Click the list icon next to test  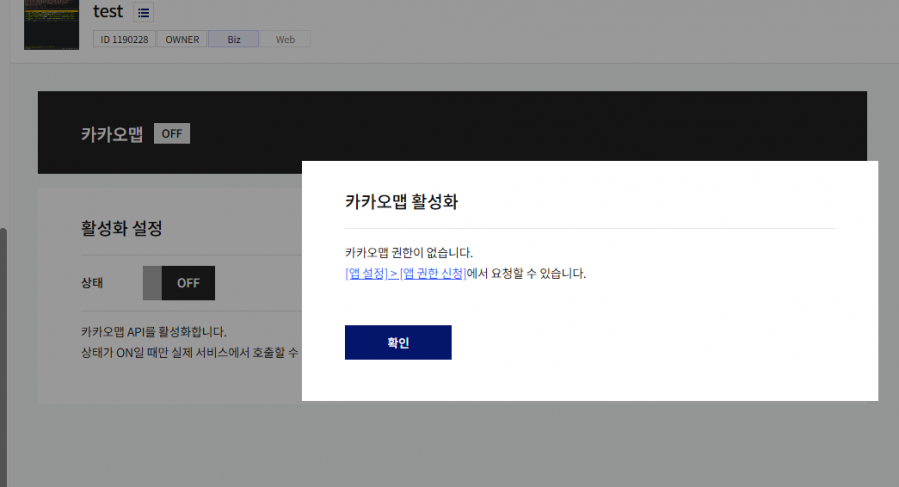click(x=143, y=13)
